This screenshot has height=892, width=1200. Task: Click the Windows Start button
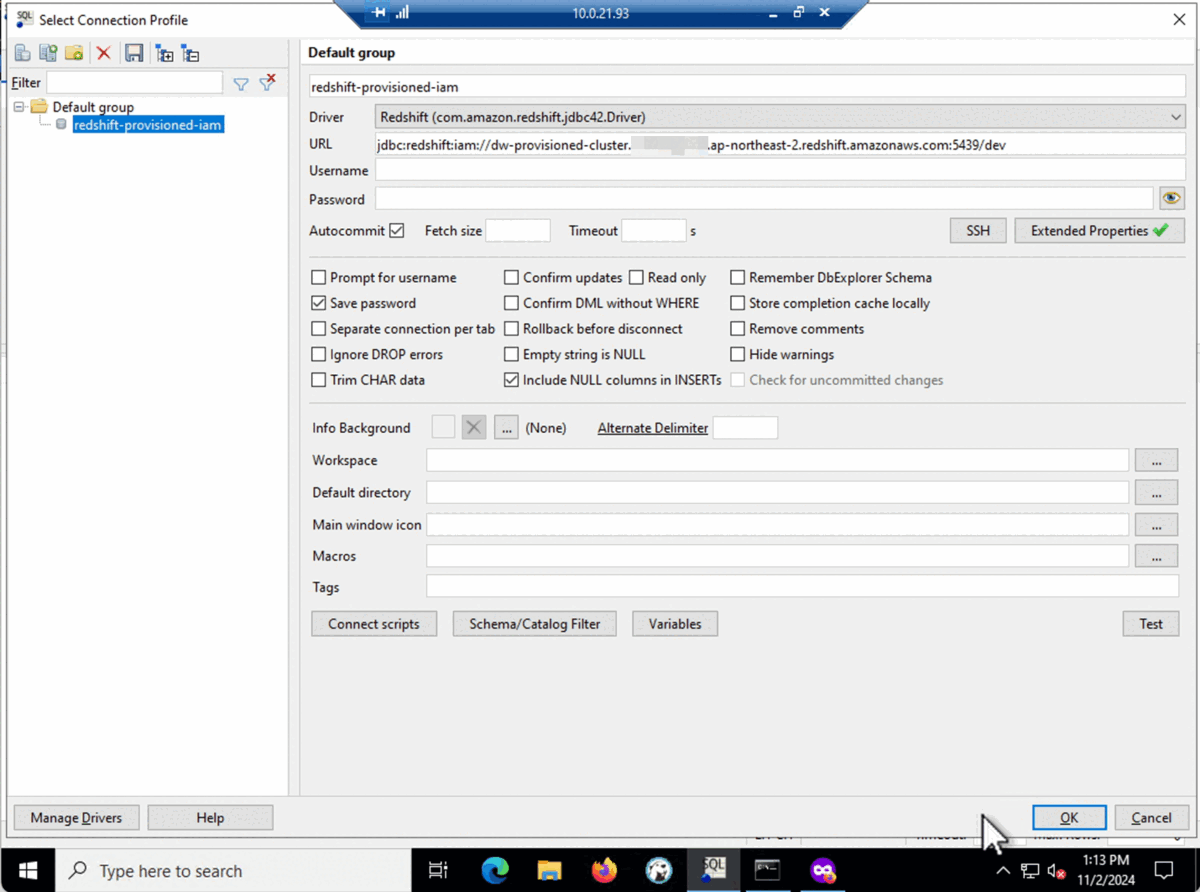coord(27,871)
